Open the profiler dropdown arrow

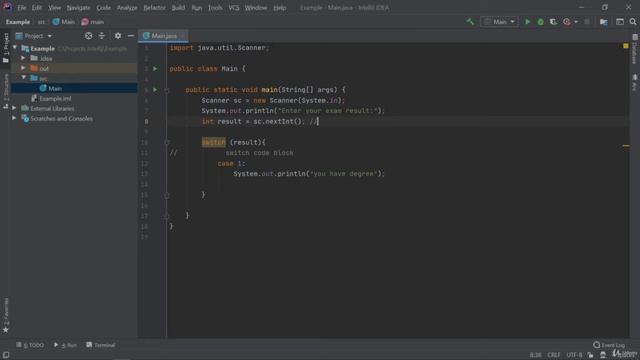pyautogui.click(x=576, y=22)
